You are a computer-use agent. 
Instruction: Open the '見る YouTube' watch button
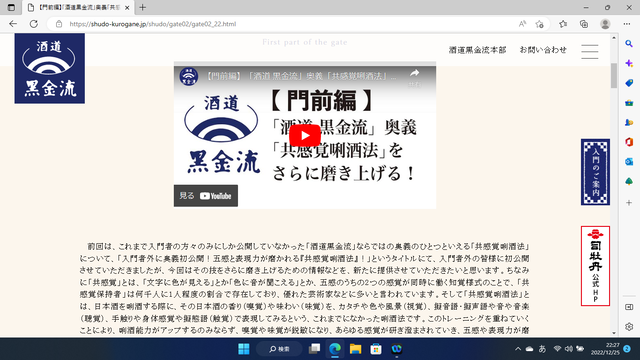(206, 196)
